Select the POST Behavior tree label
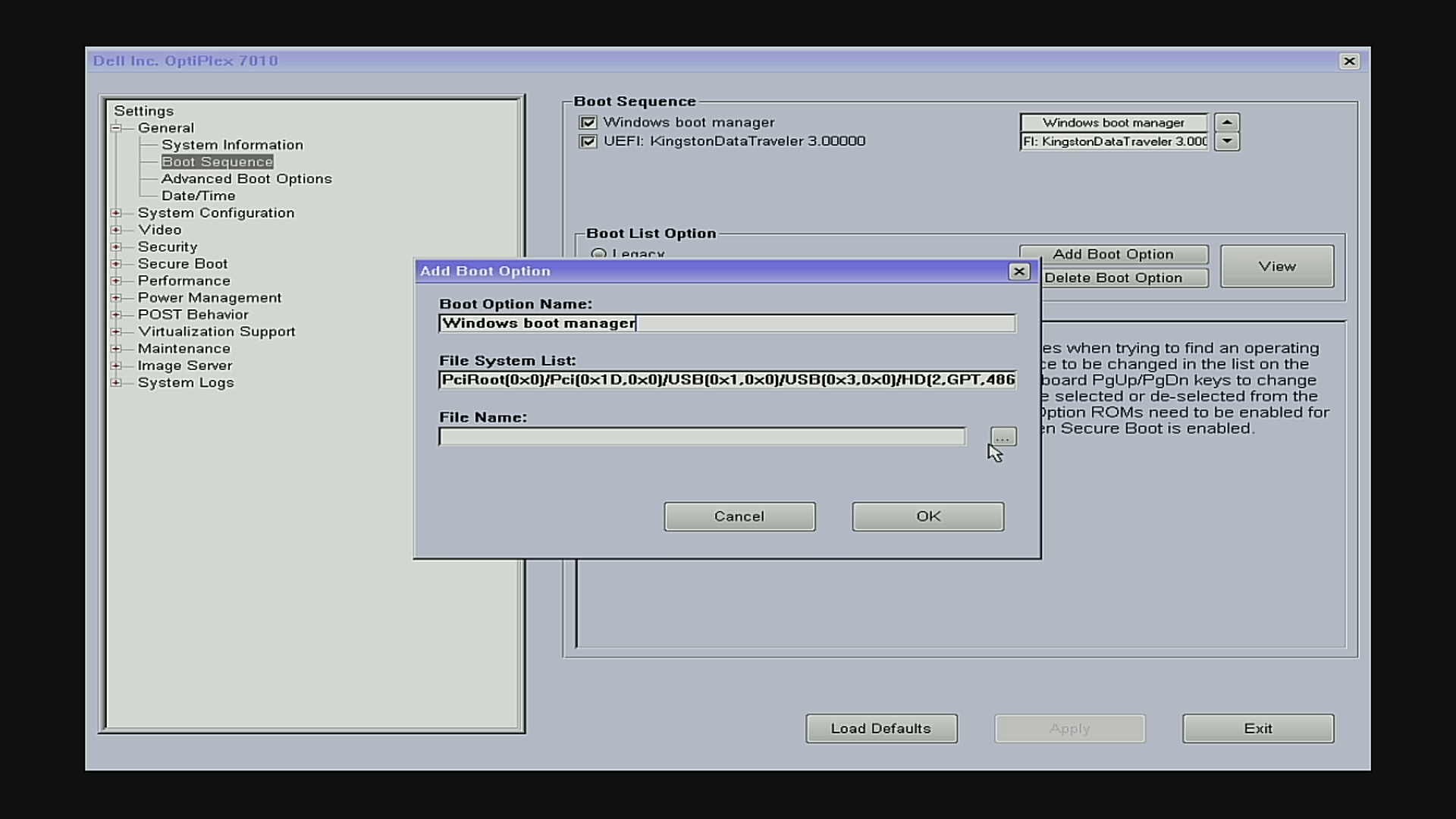This screenshot has width=1456, height=819. (x=193, y=315)
